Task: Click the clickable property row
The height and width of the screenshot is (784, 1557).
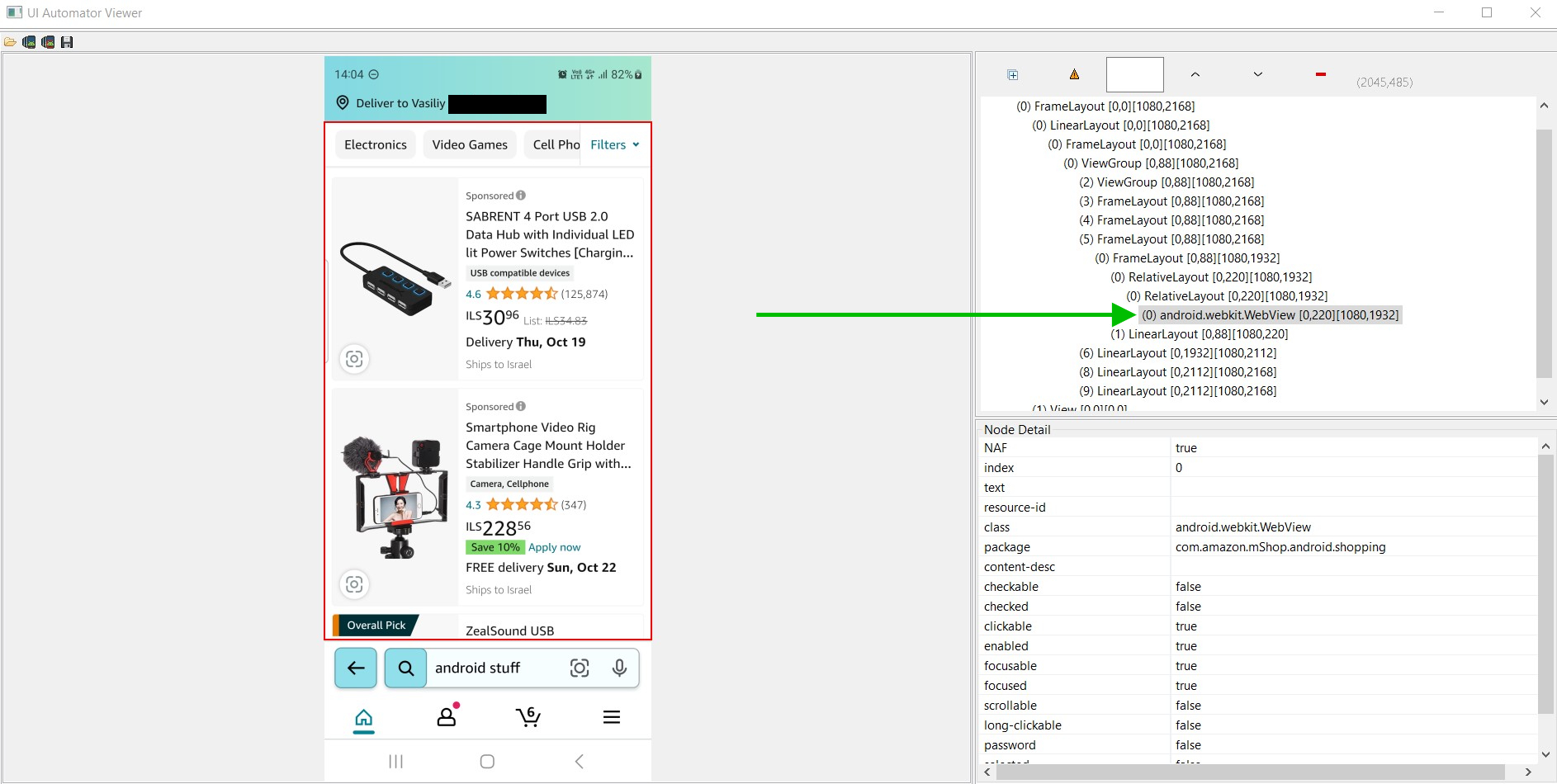Action: point(1257,626)
